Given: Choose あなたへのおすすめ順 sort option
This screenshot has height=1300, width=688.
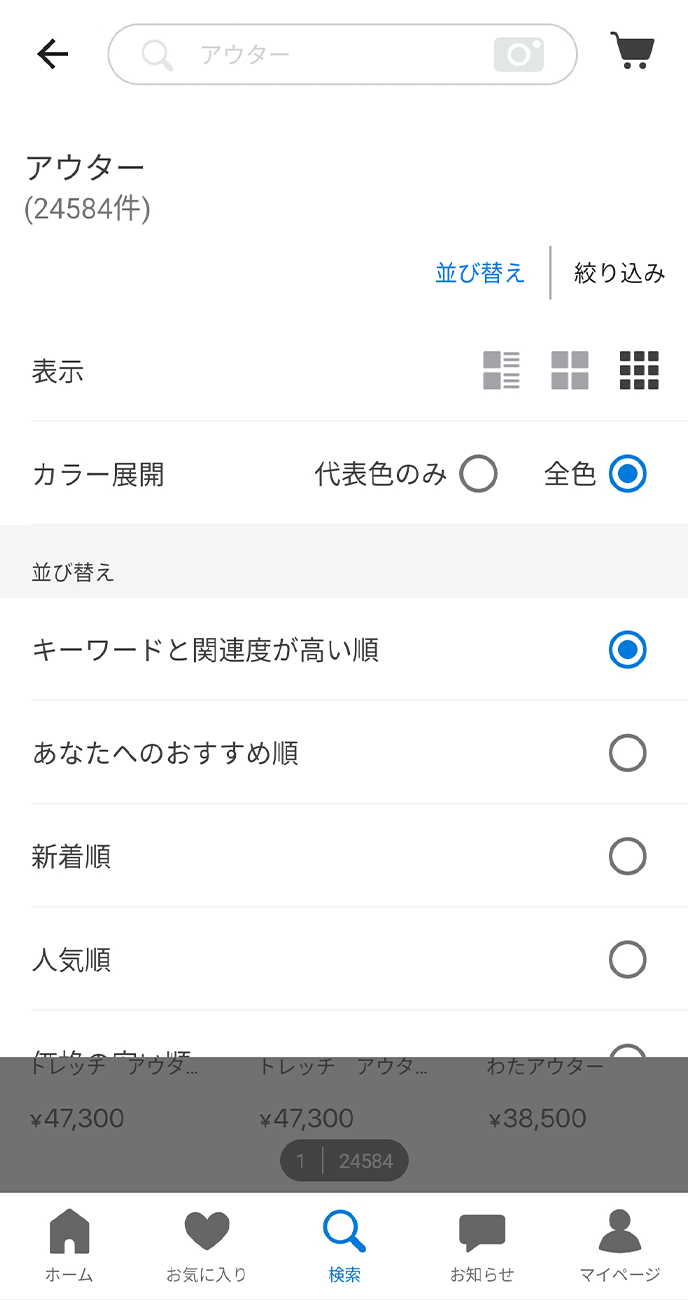Looking at the screenshot, I should 627,753.
